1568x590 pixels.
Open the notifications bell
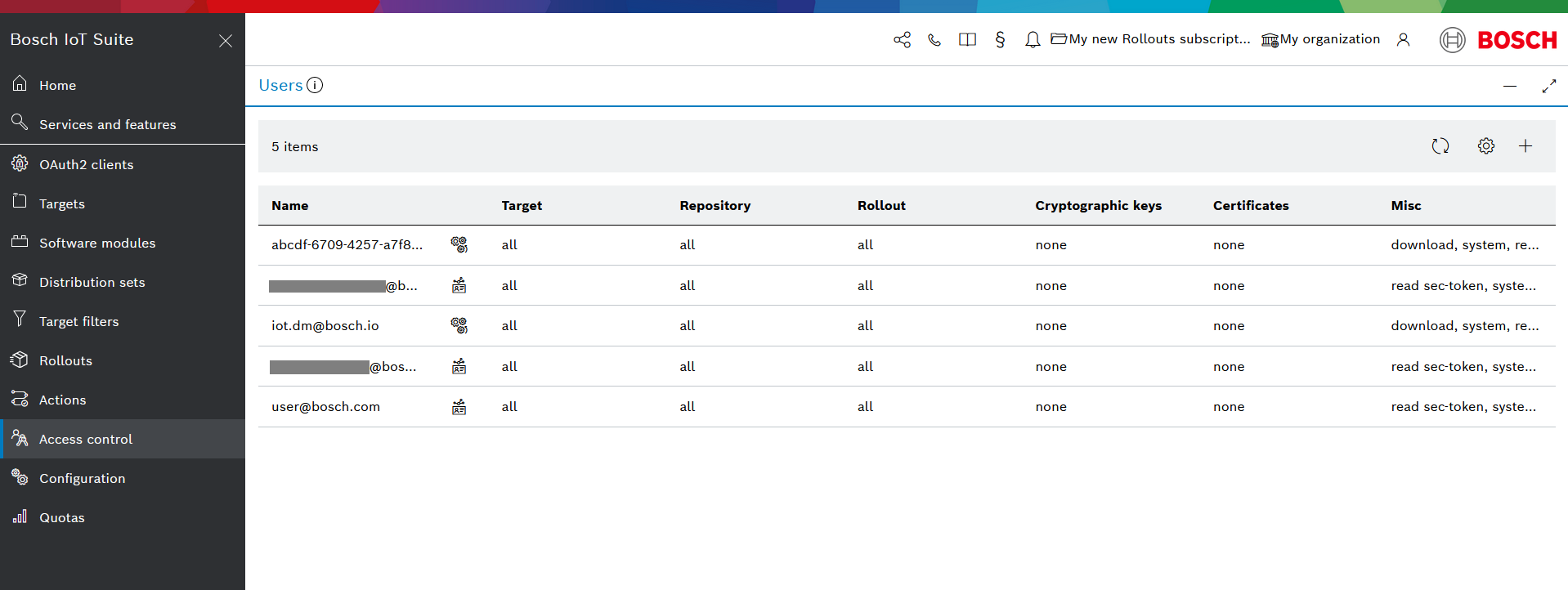pos(1033,40)
